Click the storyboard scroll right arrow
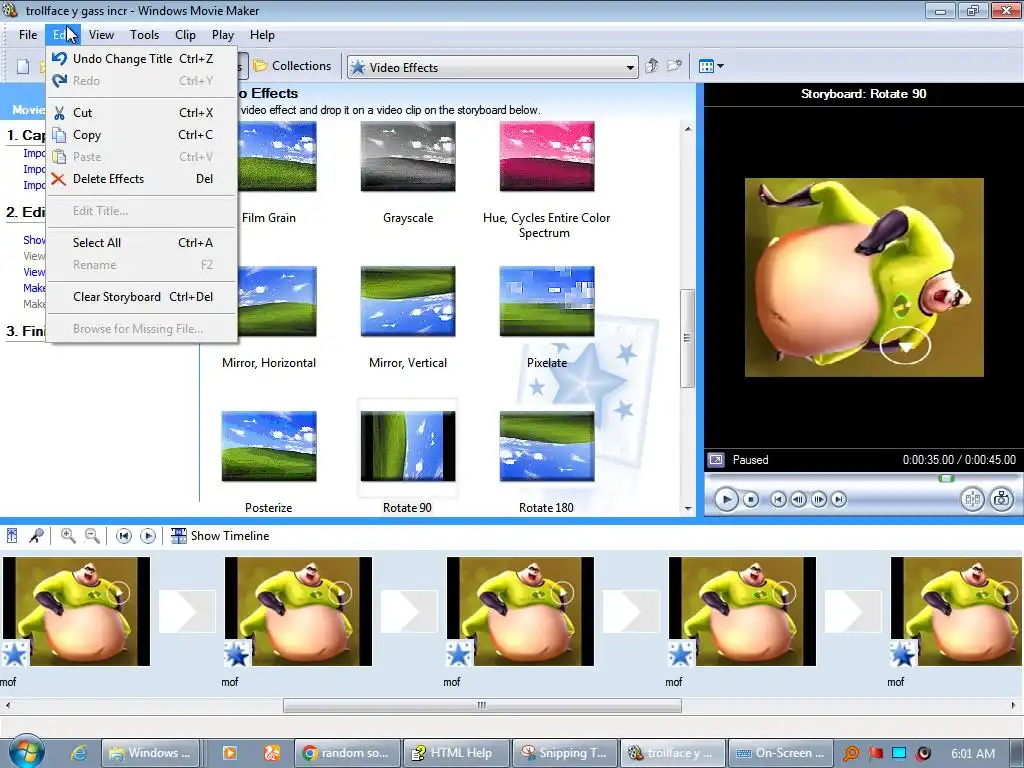 (x=1014, y=706)
